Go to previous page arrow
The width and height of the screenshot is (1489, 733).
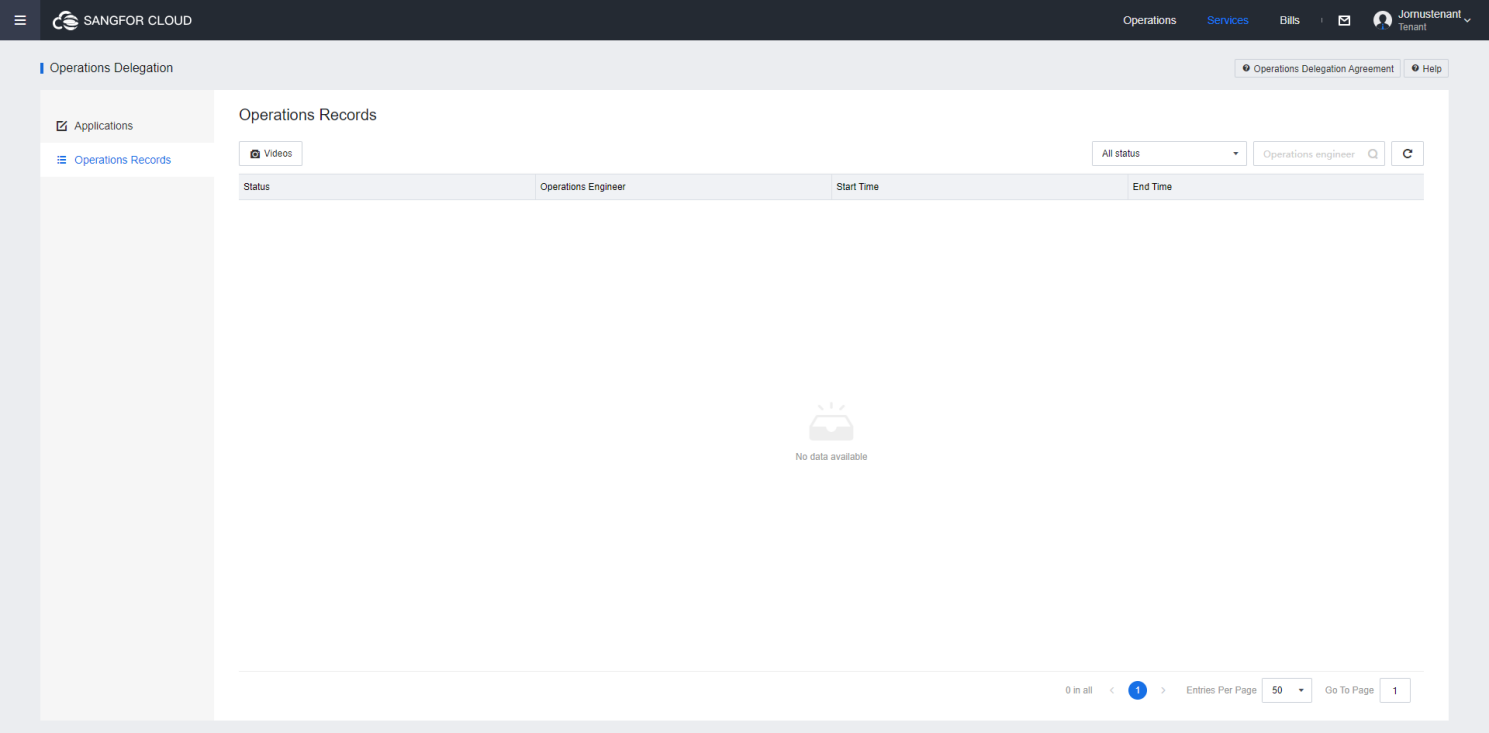[1112, 691]
